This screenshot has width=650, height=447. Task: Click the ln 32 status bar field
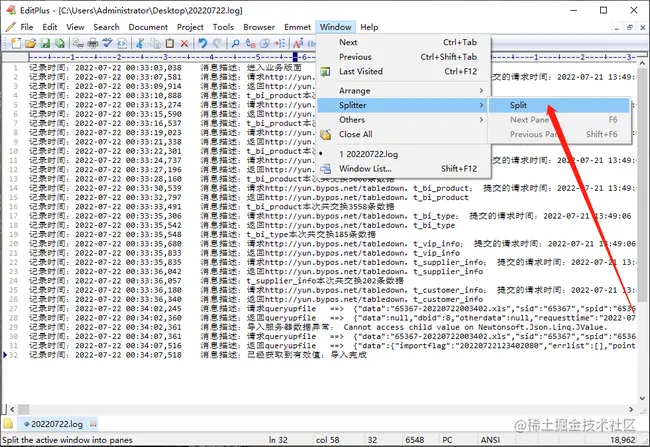[278, 440]
